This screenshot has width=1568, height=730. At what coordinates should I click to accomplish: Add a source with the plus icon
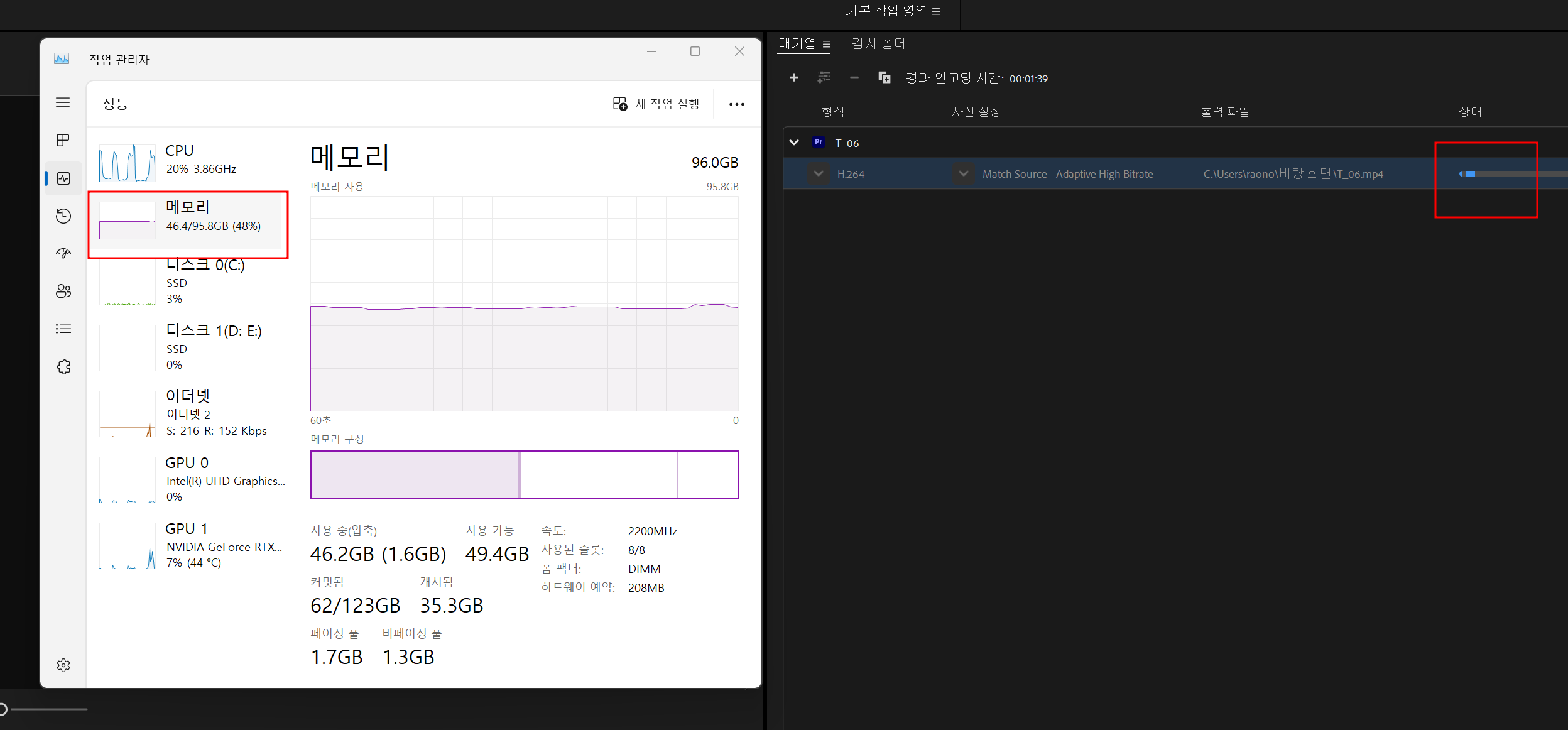coord(793,77)
